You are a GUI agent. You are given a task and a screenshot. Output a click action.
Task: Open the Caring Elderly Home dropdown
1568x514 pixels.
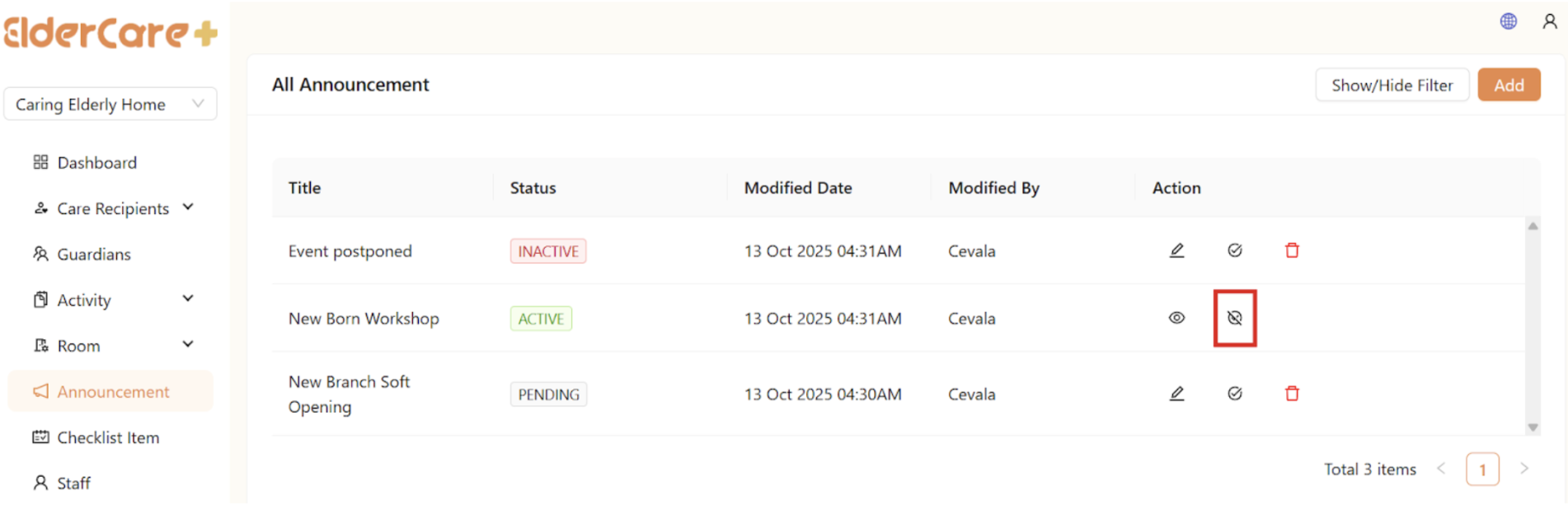tap(110, 105)
